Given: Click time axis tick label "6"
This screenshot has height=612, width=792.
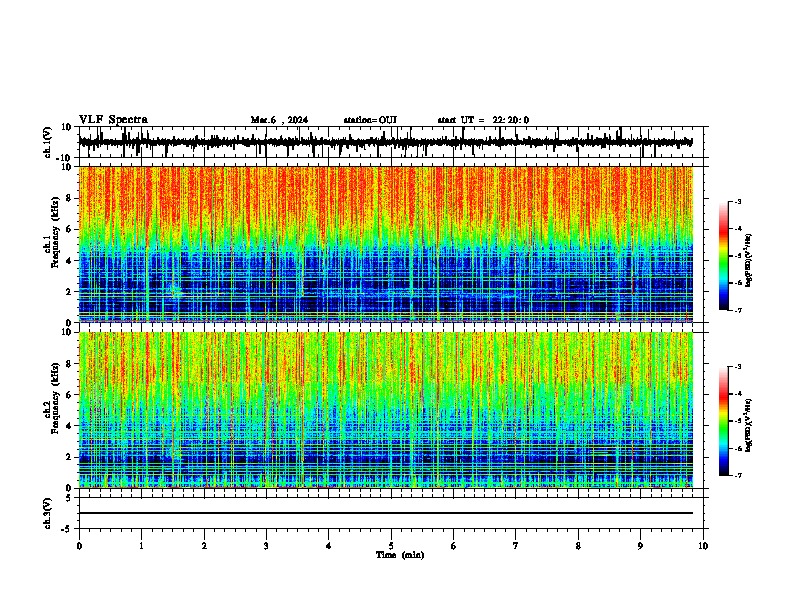Looking at the screenshot, I should [454, 546].
